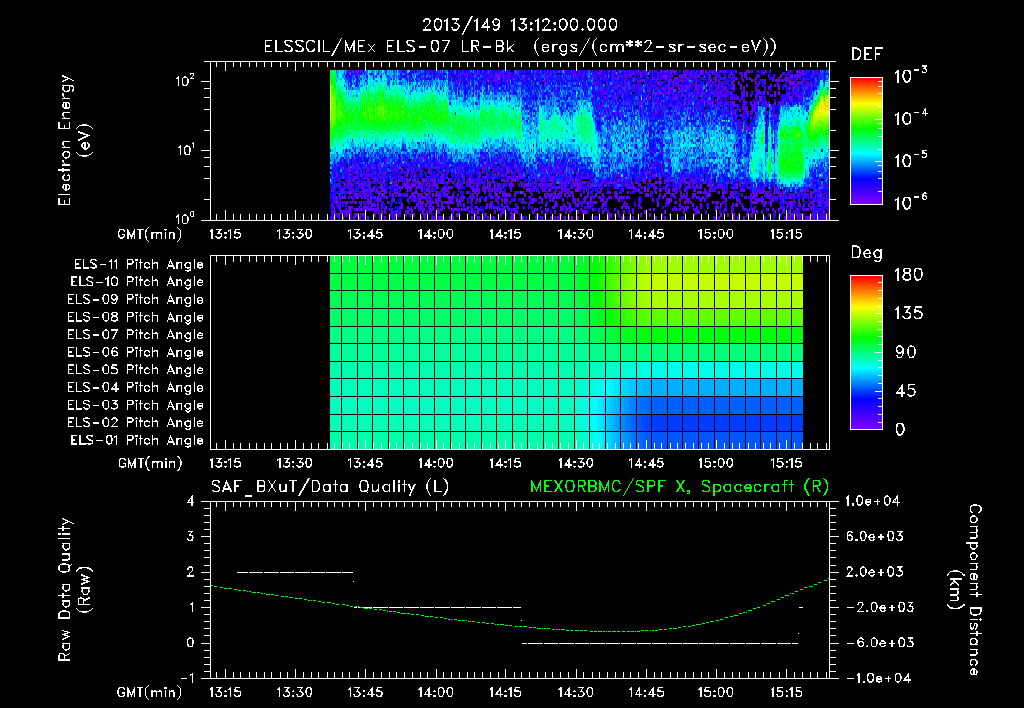Click the DEF colorbar label
The image size is (1024, 708).
[867, 54]
